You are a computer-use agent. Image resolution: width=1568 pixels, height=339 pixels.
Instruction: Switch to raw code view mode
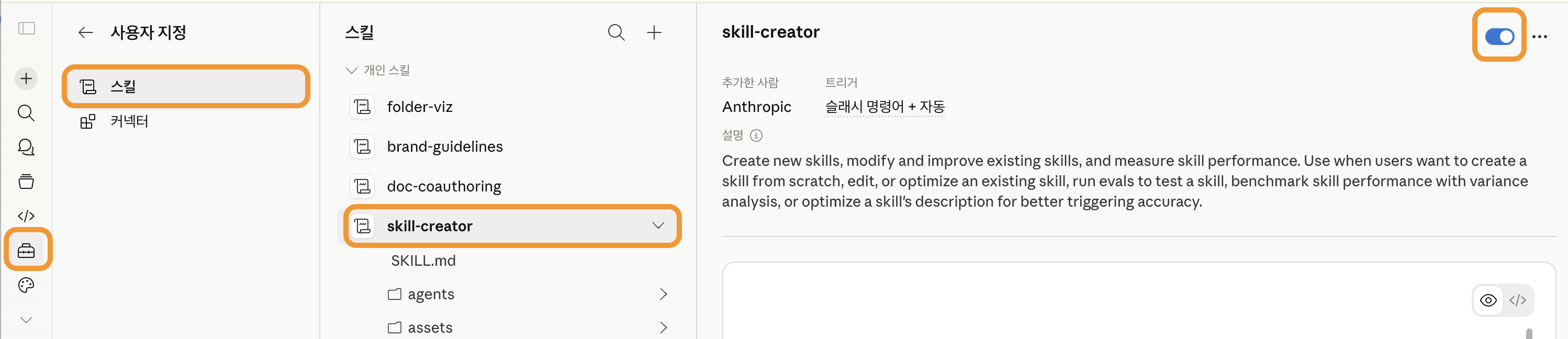click(x=1517, y=300)
